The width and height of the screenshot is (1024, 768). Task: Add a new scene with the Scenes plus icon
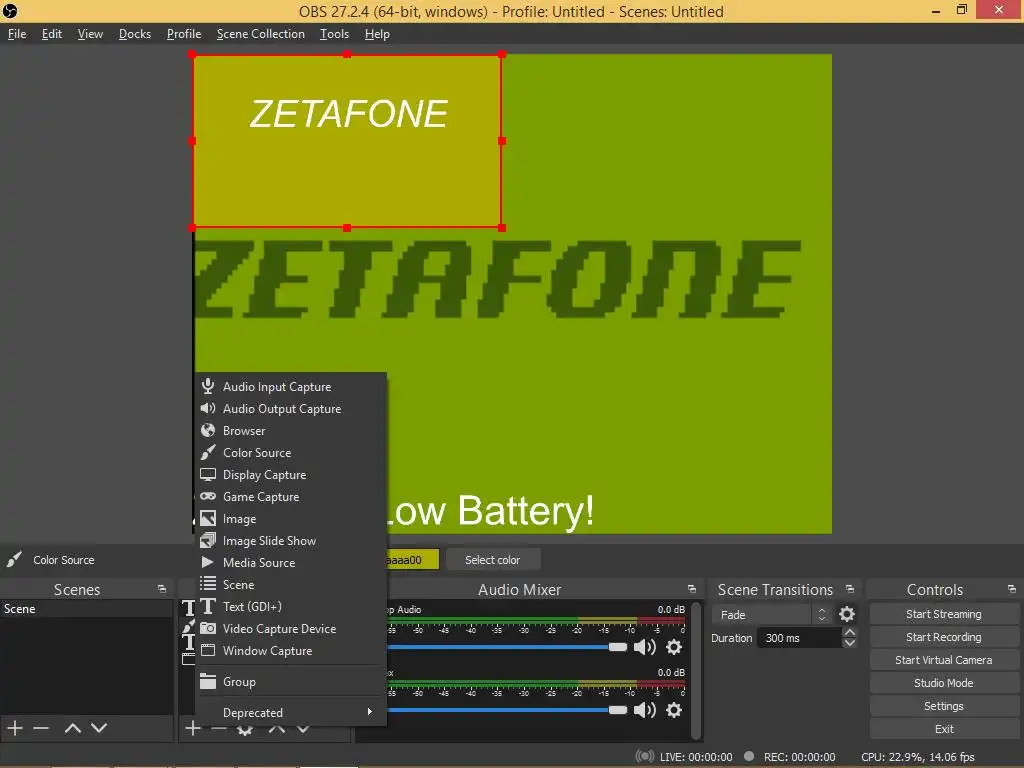15,728
